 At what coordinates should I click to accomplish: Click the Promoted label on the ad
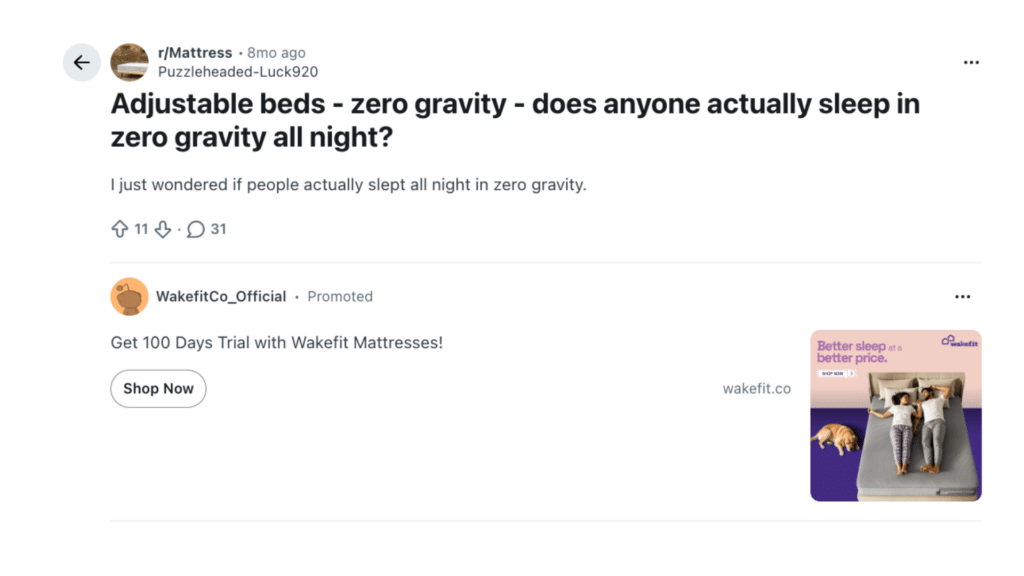click(x=340, y=296)
